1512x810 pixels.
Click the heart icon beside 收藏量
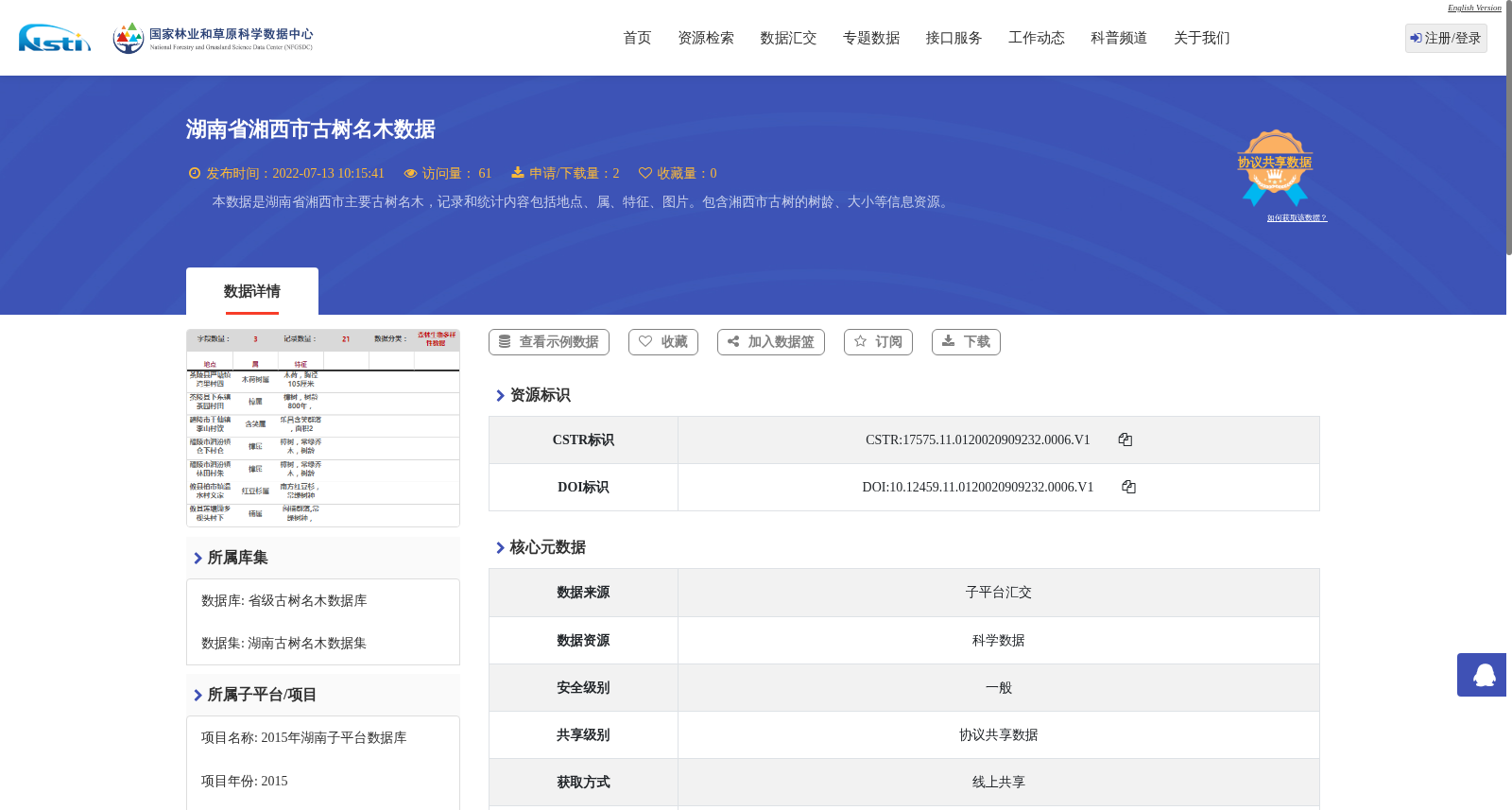tap(645, 173)
